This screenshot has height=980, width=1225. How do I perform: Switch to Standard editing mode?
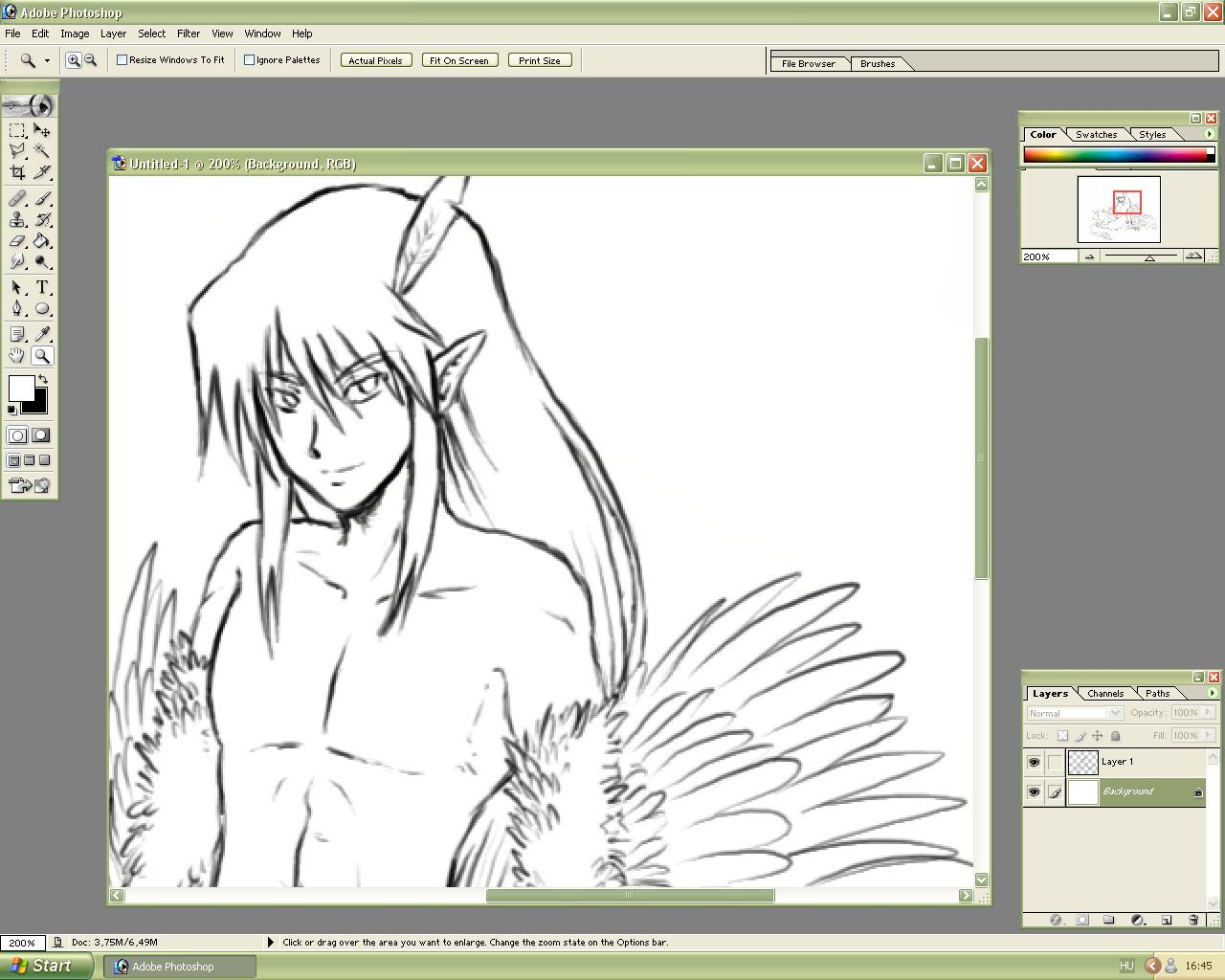pyautogui.click(x=17, y=435)
